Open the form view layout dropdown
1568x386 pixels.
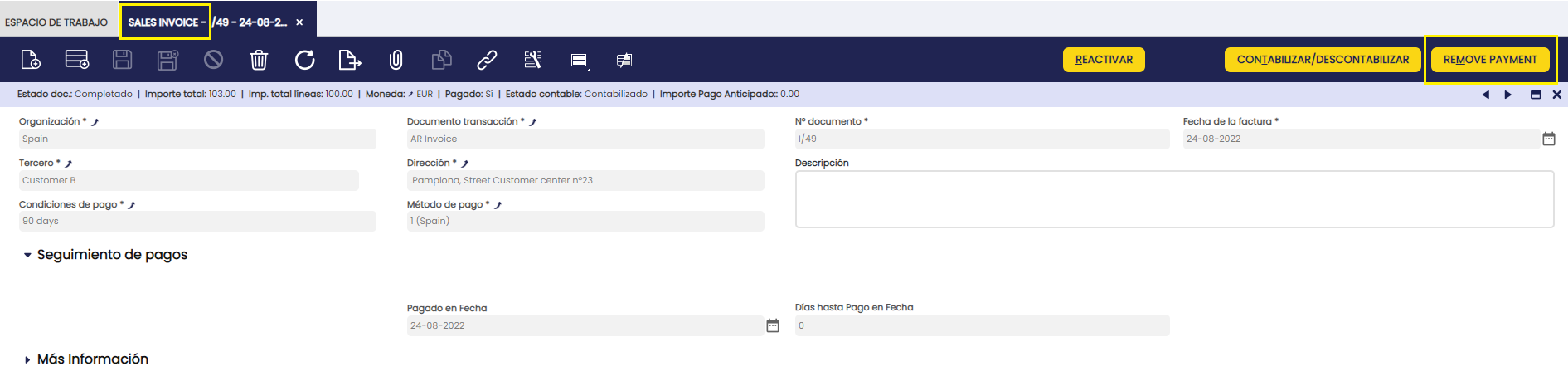coord(580,61)
